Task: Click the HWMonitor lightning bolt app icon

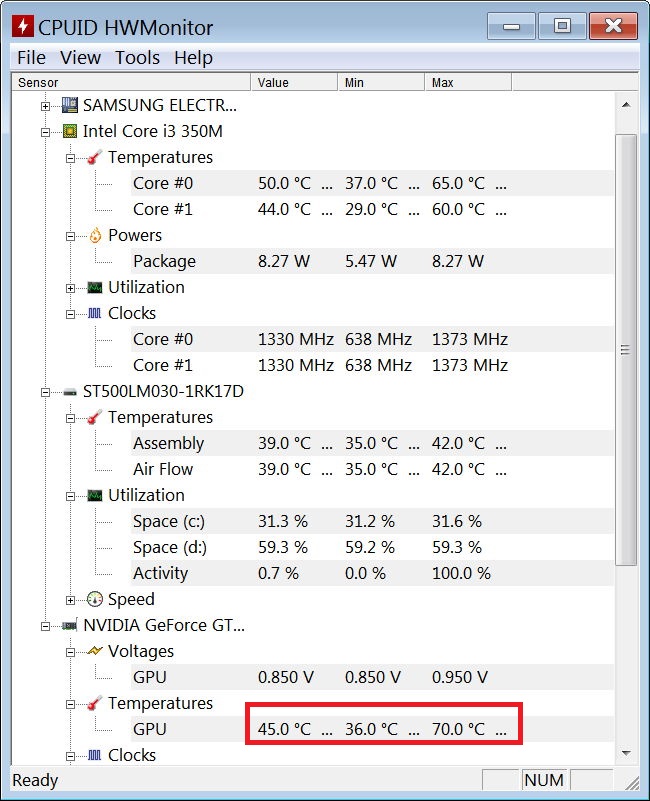Action: [22, 26]
